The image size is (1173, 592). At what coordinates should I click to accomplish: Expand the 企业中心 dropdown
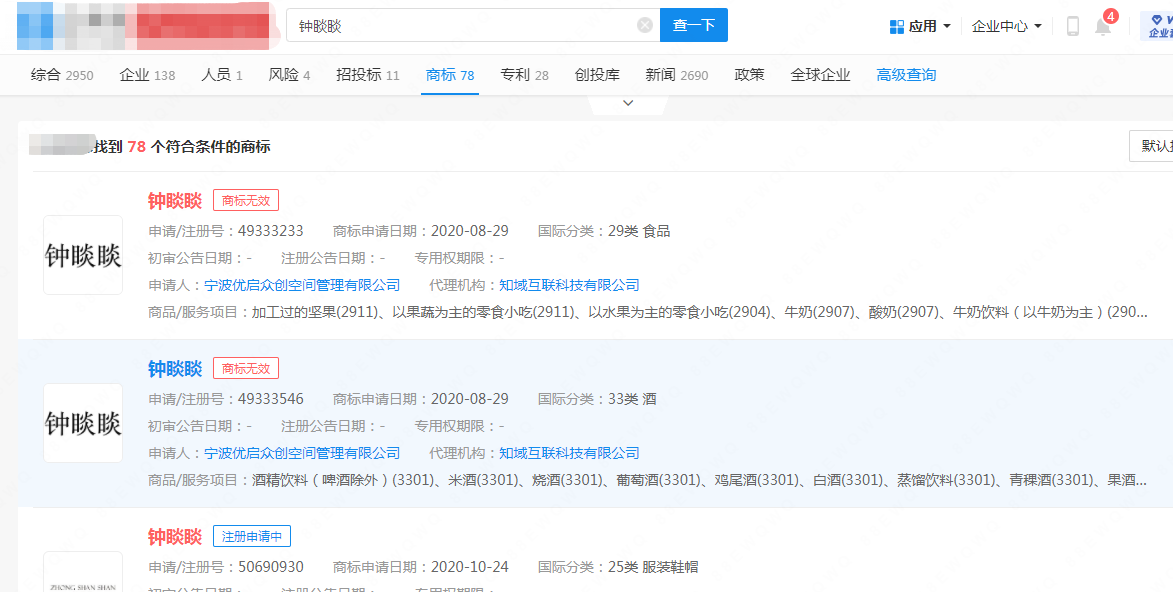pos(1007,26)
